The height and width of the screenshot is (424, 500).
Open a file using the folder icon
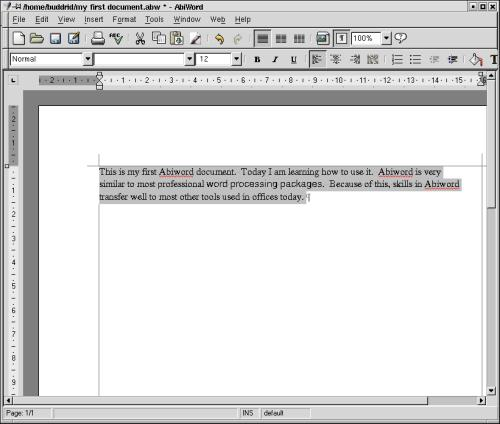click(37, 39)
